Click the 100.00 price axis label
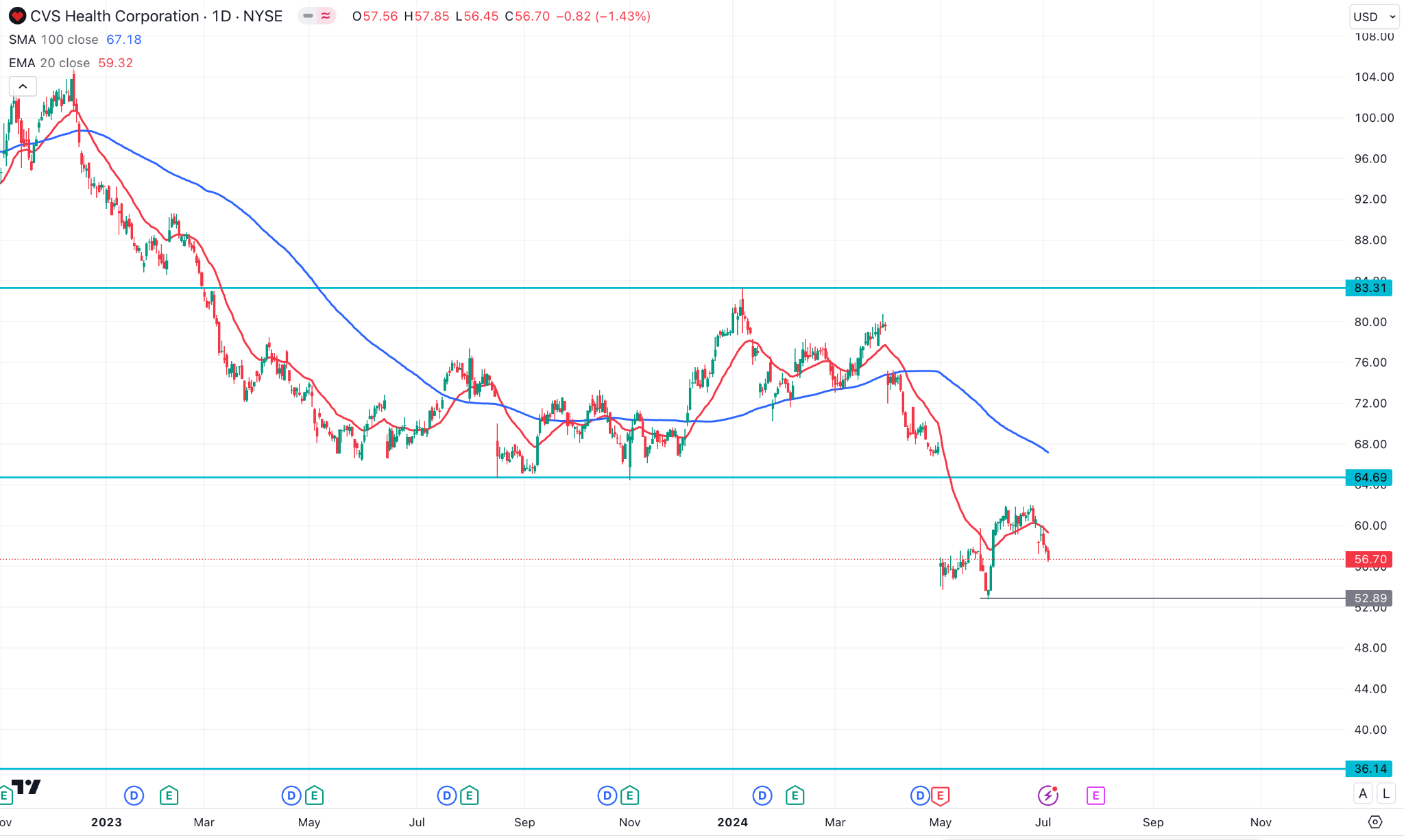This screenshot has width=1404, height=840. click(x=1374, y=118)
